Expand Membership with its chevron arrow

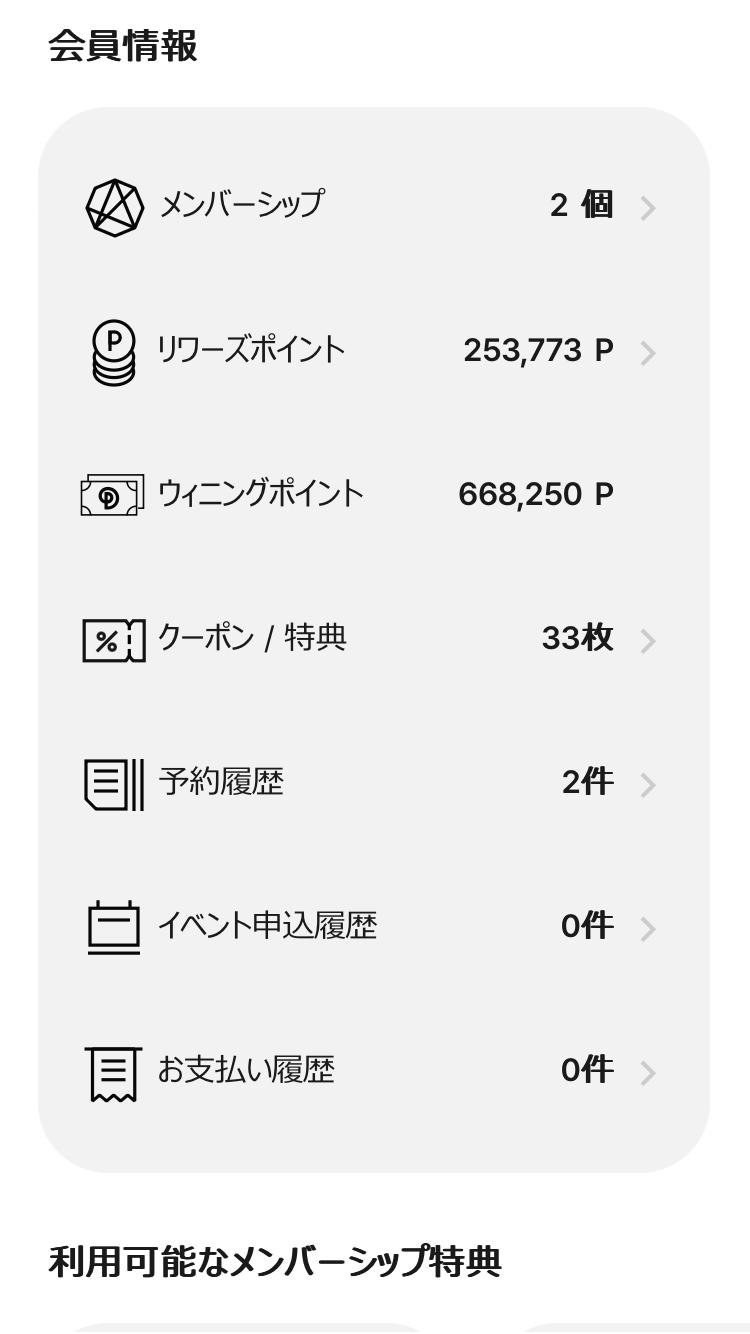tap(648, 208)
